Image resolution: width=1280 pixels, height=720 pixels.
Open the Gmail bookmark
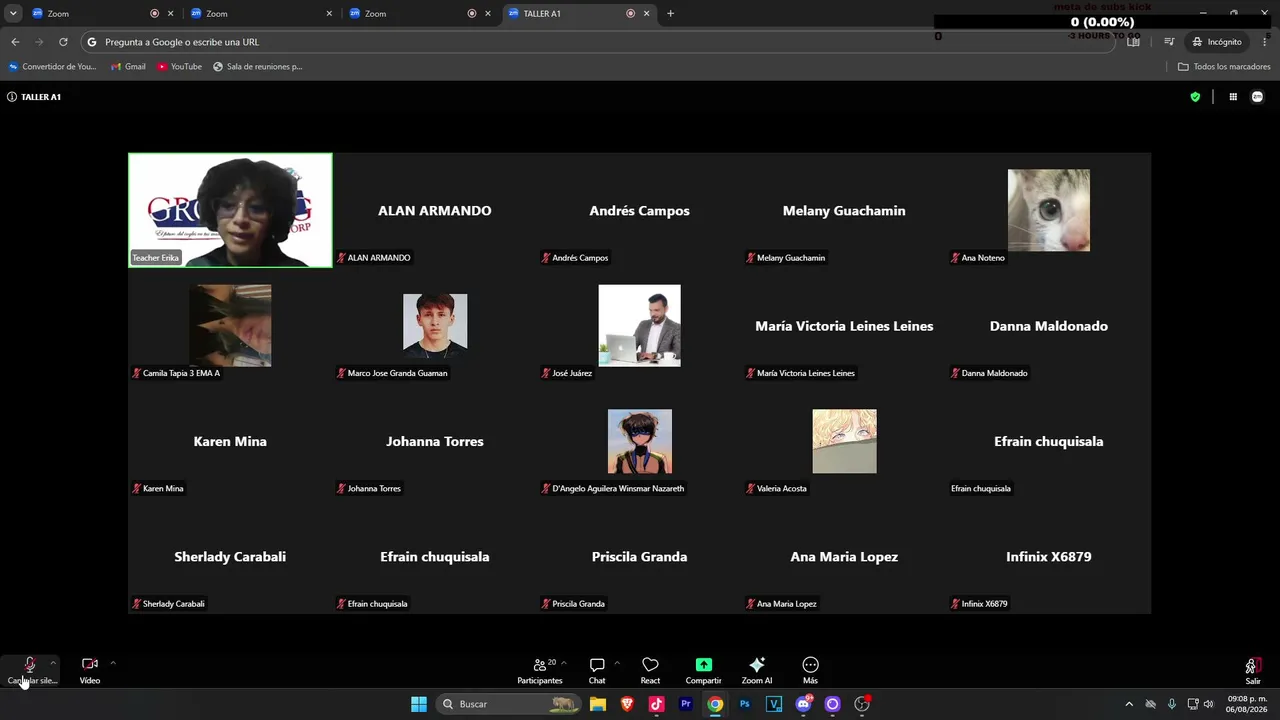point(127,67)
